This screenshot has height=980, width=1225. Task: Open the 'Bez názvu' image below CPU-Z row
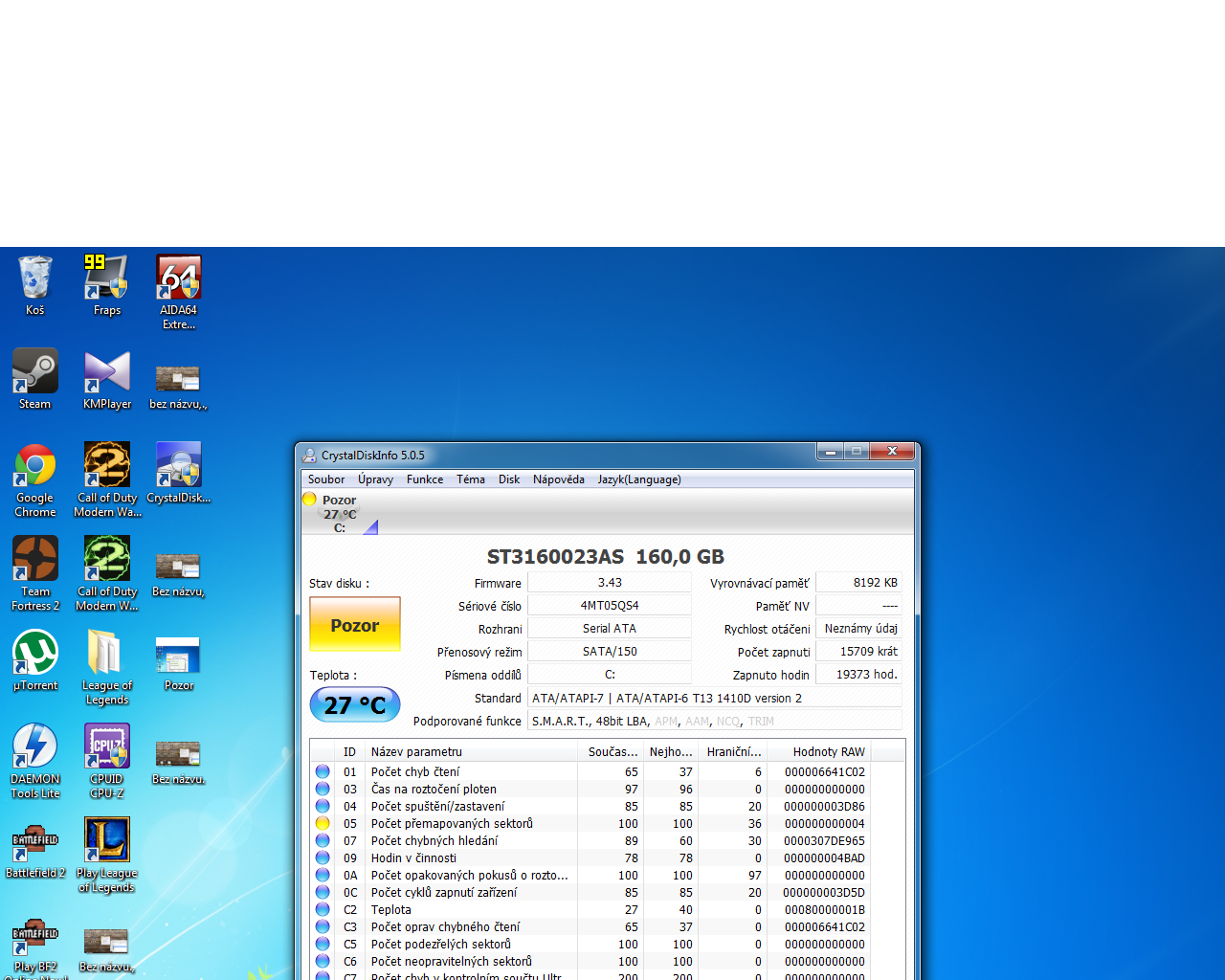178,761
